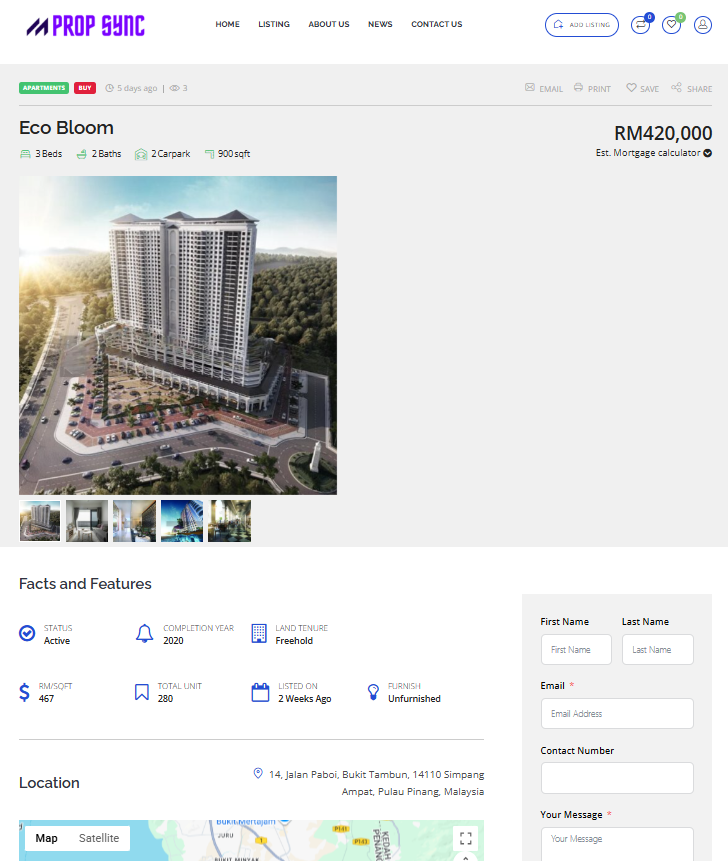This screenshot has height=861, width=728.
Task: Go to the About Us page
Action: point(329,24)
